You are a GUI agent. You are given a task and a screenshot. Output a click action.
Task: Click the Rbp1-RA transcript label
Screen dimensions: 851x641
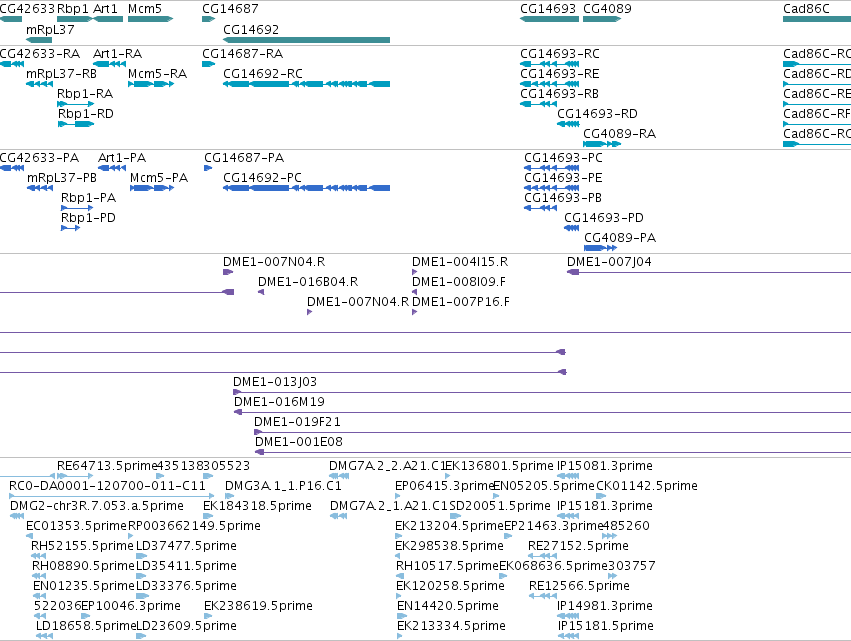pyautogui.click(x=85, y=94)
